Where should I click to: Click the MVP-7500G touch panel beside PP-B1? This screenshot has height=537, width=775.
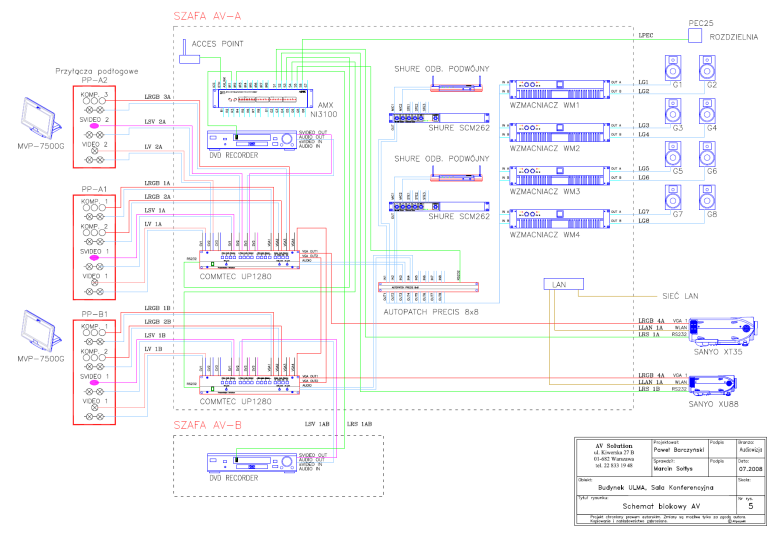click(x=41, y=331)
